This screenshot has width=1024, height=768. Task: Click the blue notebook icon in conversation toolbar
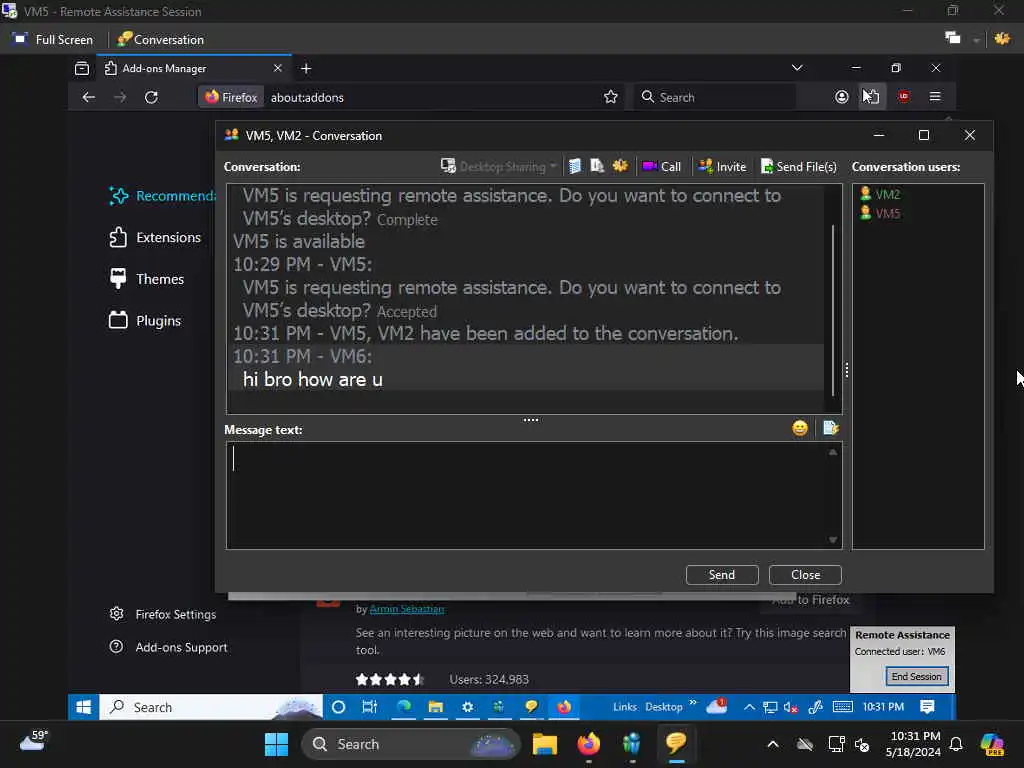(575, 166)
